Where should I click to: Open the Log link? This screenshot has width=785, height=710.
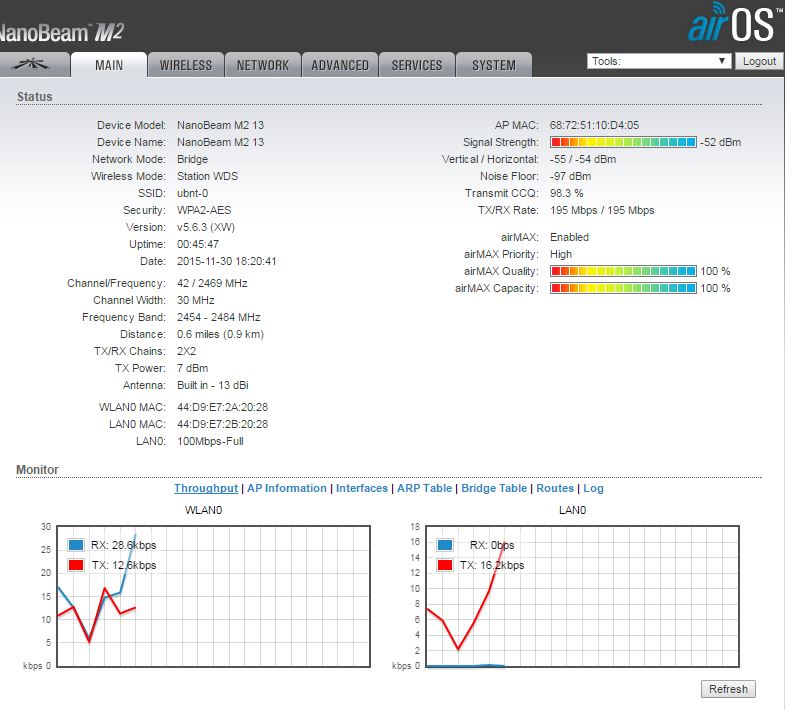593,488
